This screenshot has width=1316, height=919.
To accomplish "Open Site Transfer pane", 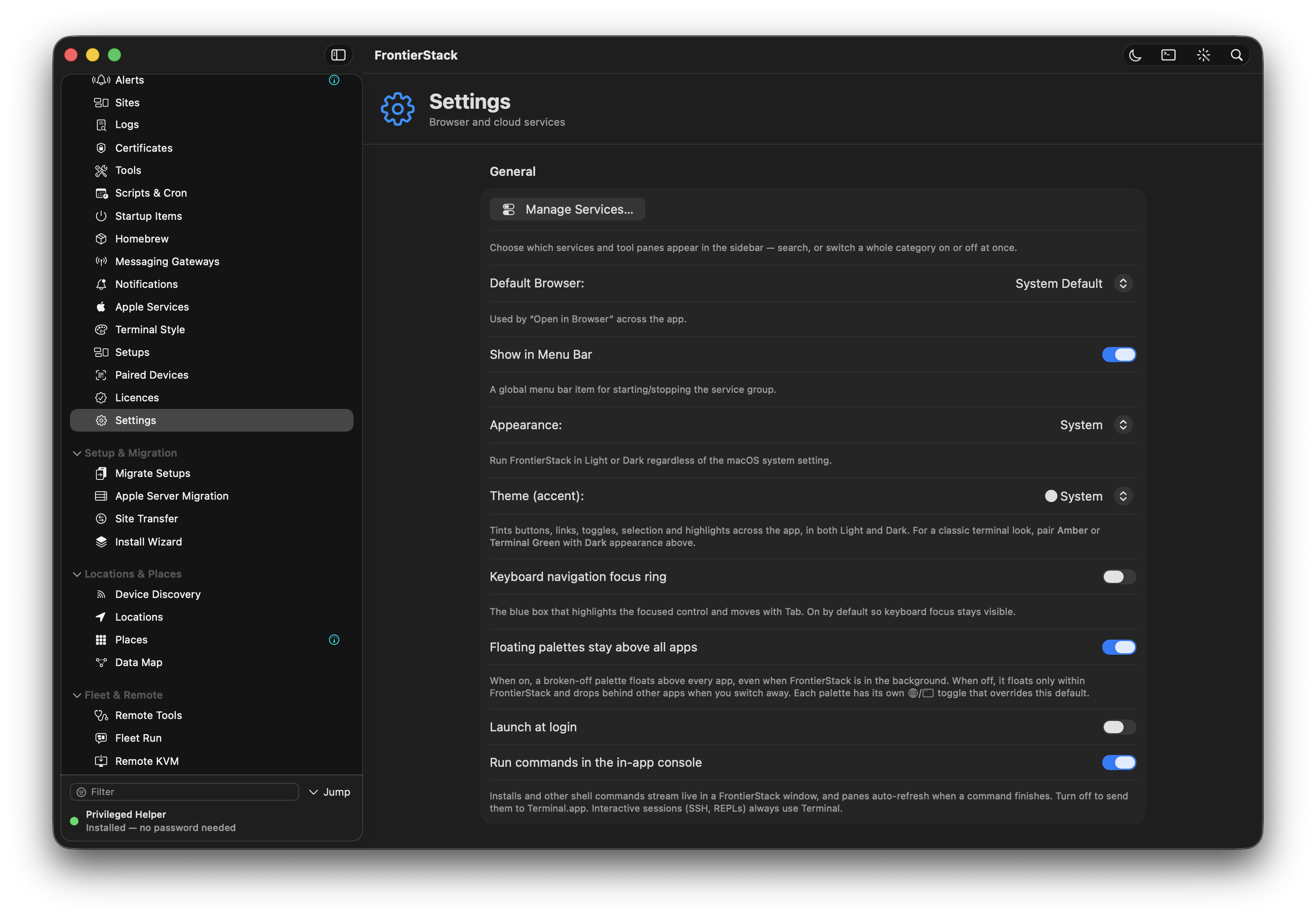I will coord(211,519).
